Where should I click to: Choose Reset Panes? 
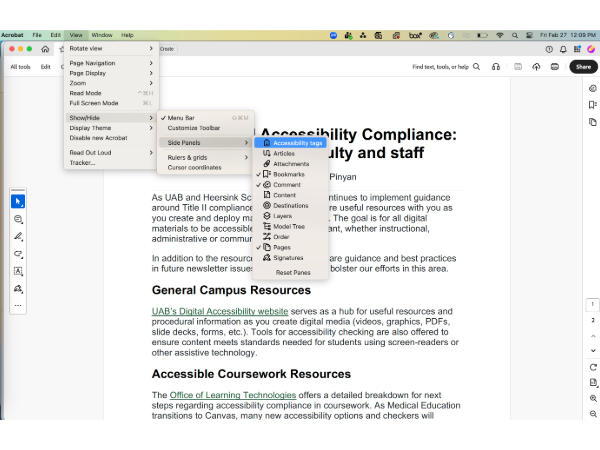click(x=293, y=272)
